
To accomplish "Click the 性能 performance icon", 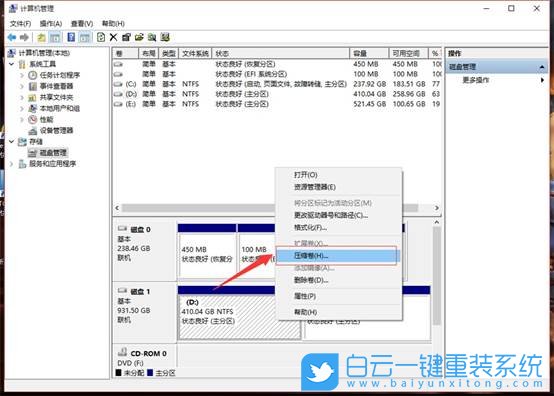I will pyautogui.click(x=33, y=119).
